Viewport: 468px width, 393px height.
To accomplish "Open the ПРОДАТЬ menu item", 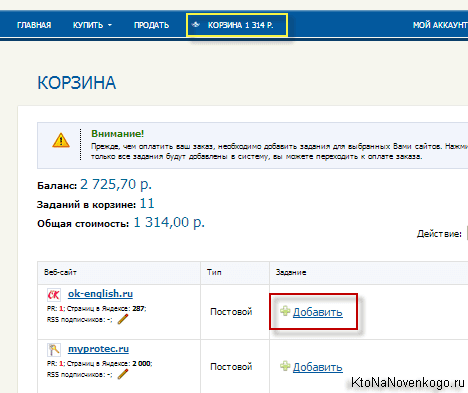I will [x=151, y=25].
